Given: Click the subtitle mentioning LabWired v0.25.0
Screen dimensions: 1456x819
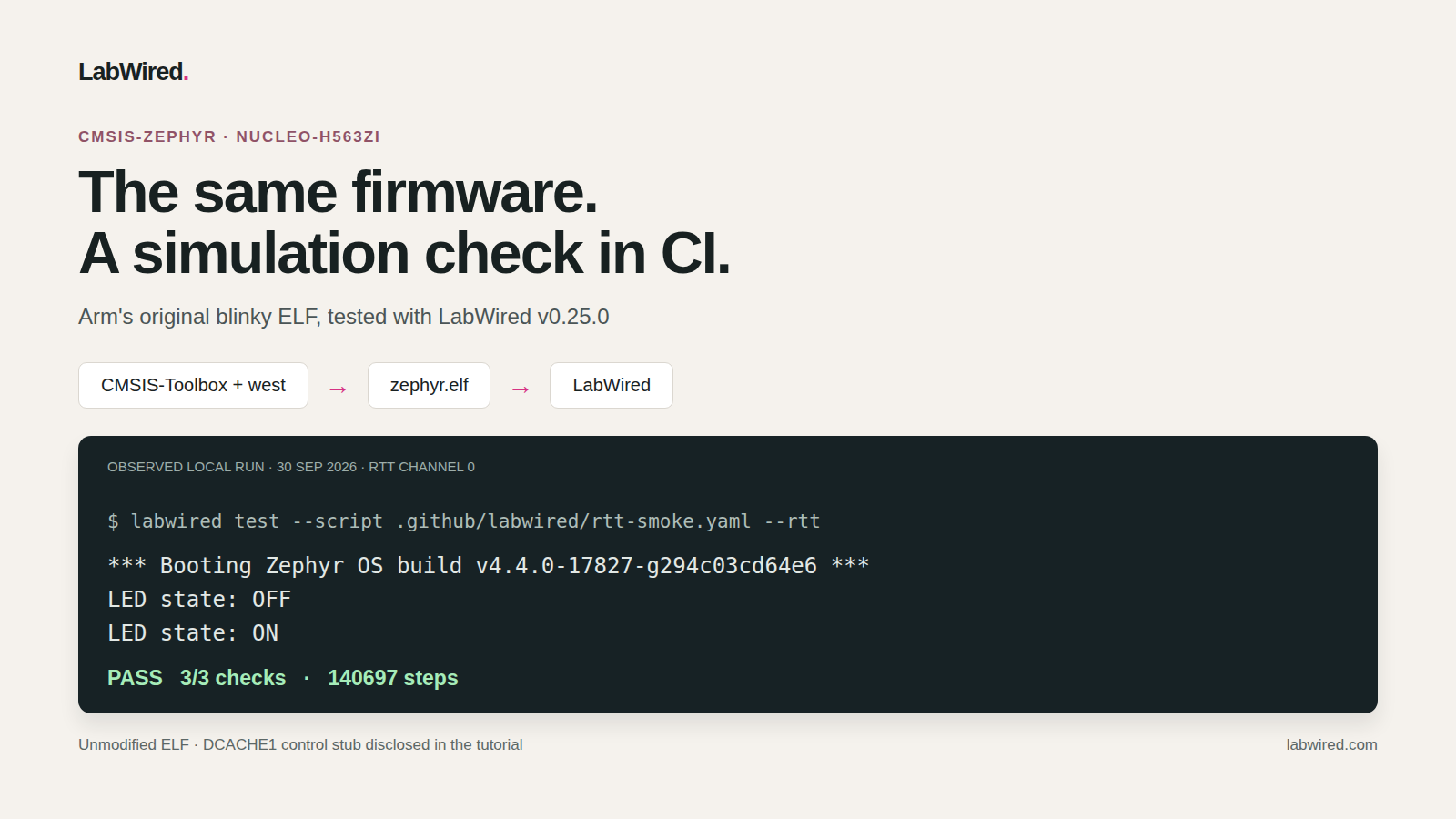Looking at the screenshot, I should pos(343,317).
